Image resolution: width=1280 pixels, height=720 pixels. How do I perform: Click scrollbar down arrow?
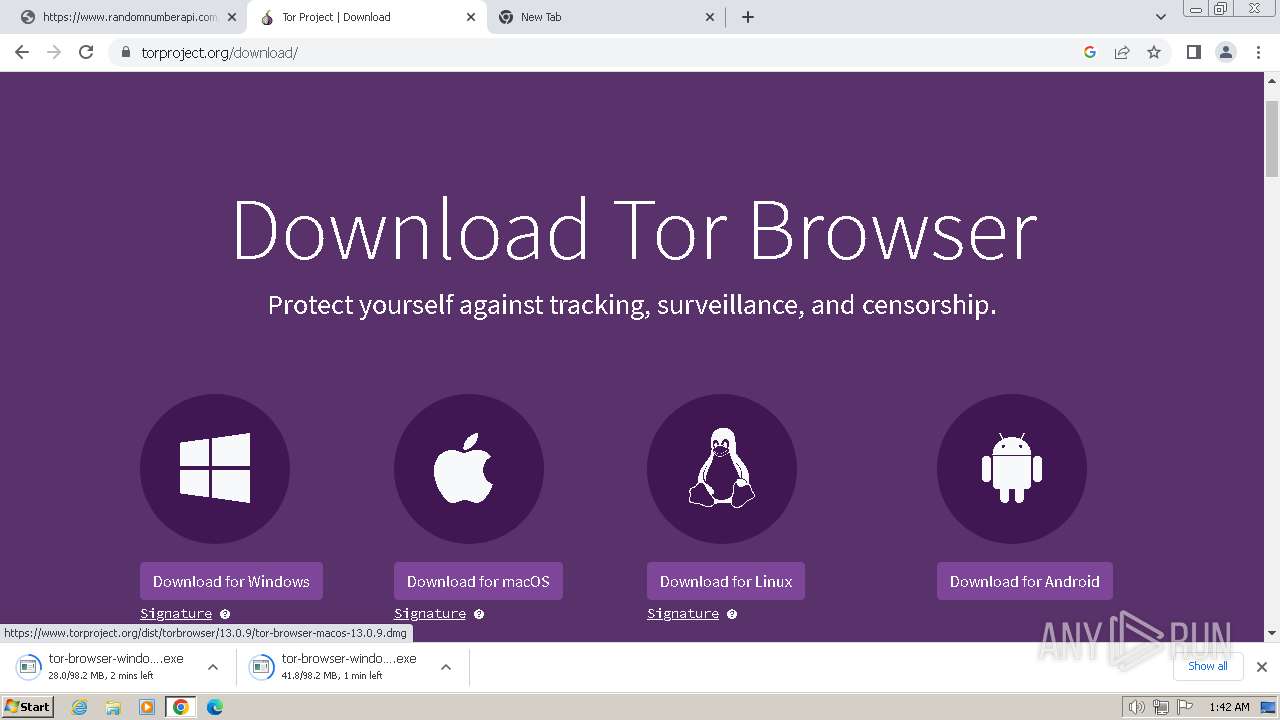click(x=1272, y=633)
